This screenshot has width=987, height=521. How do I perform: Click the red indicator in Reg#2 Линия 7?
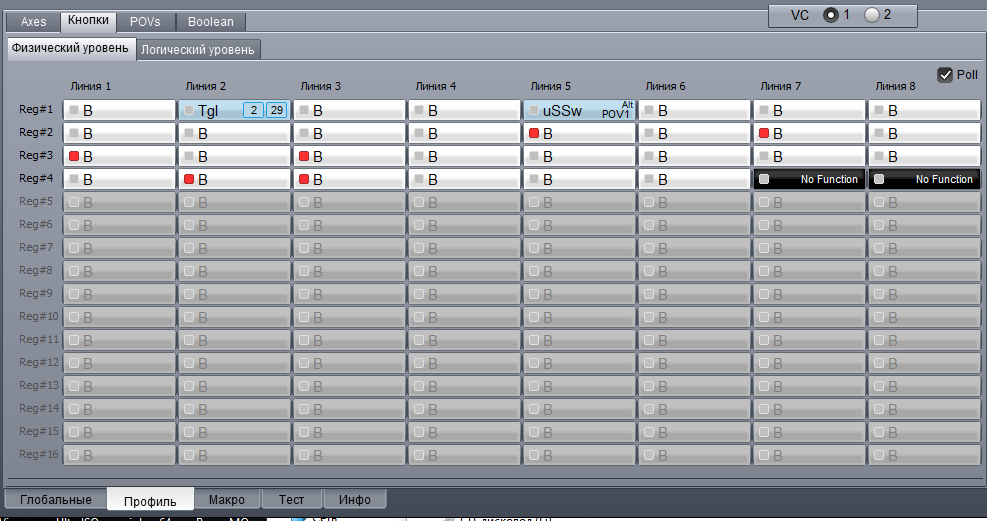click(x=764, y=133)
